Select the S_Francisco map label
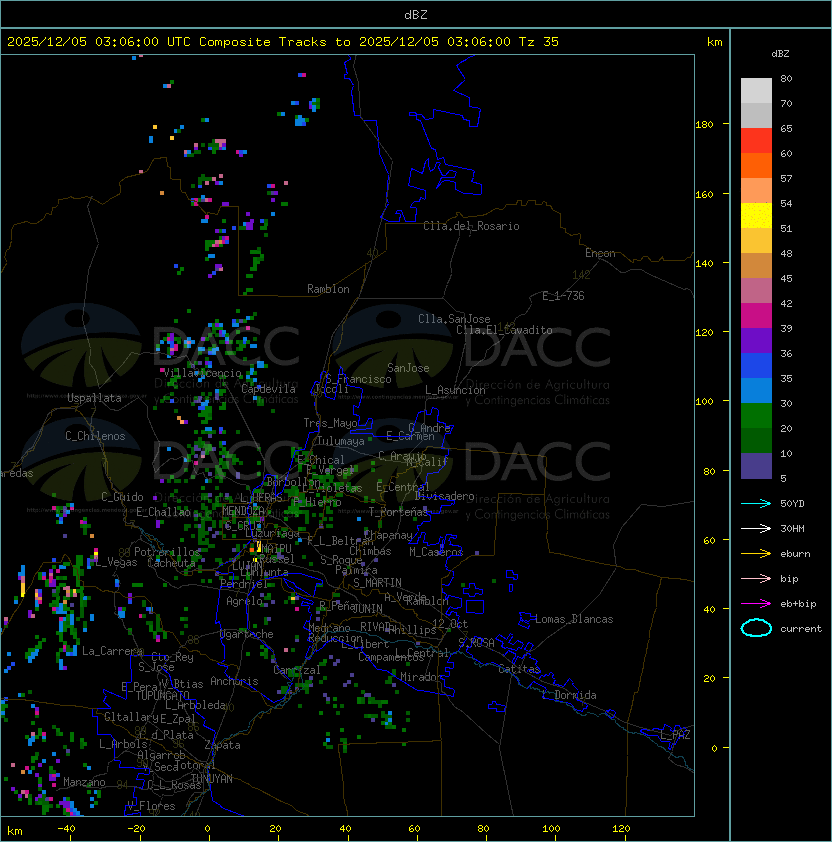This screenshot has width=832, height=842. click(x=358, y=379)
